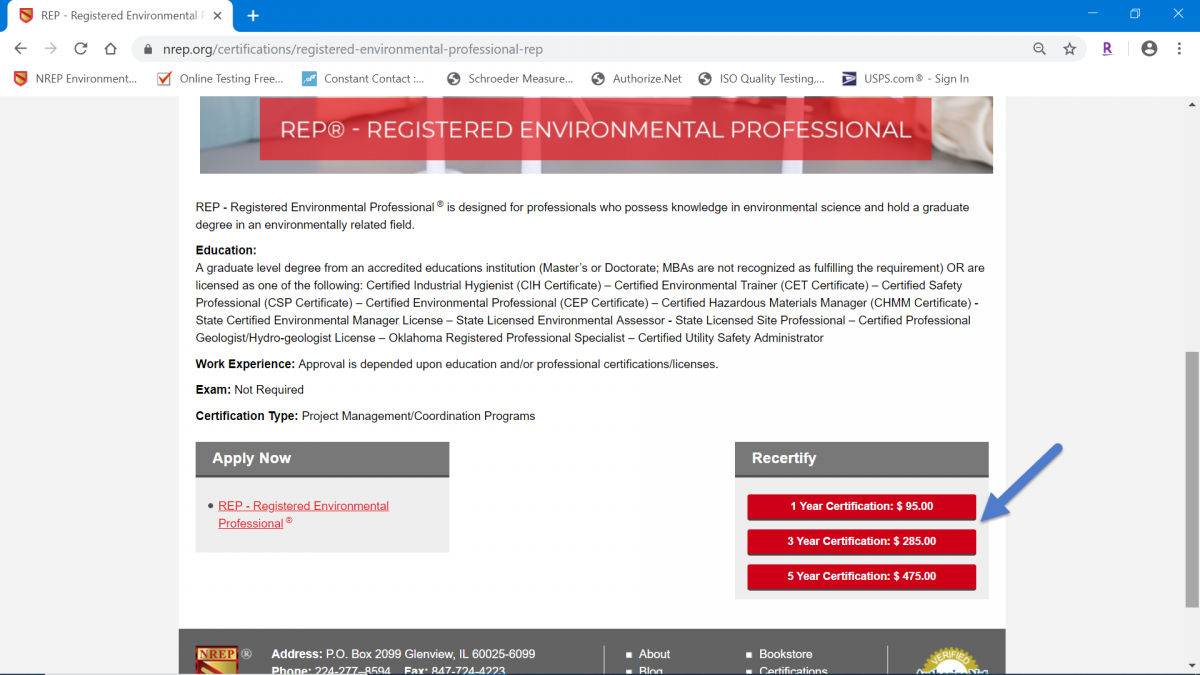The width and height of the screenshot is (1200, 675).
Task: Open the Chrome profile avatar icon
Action: [1149, 48]
